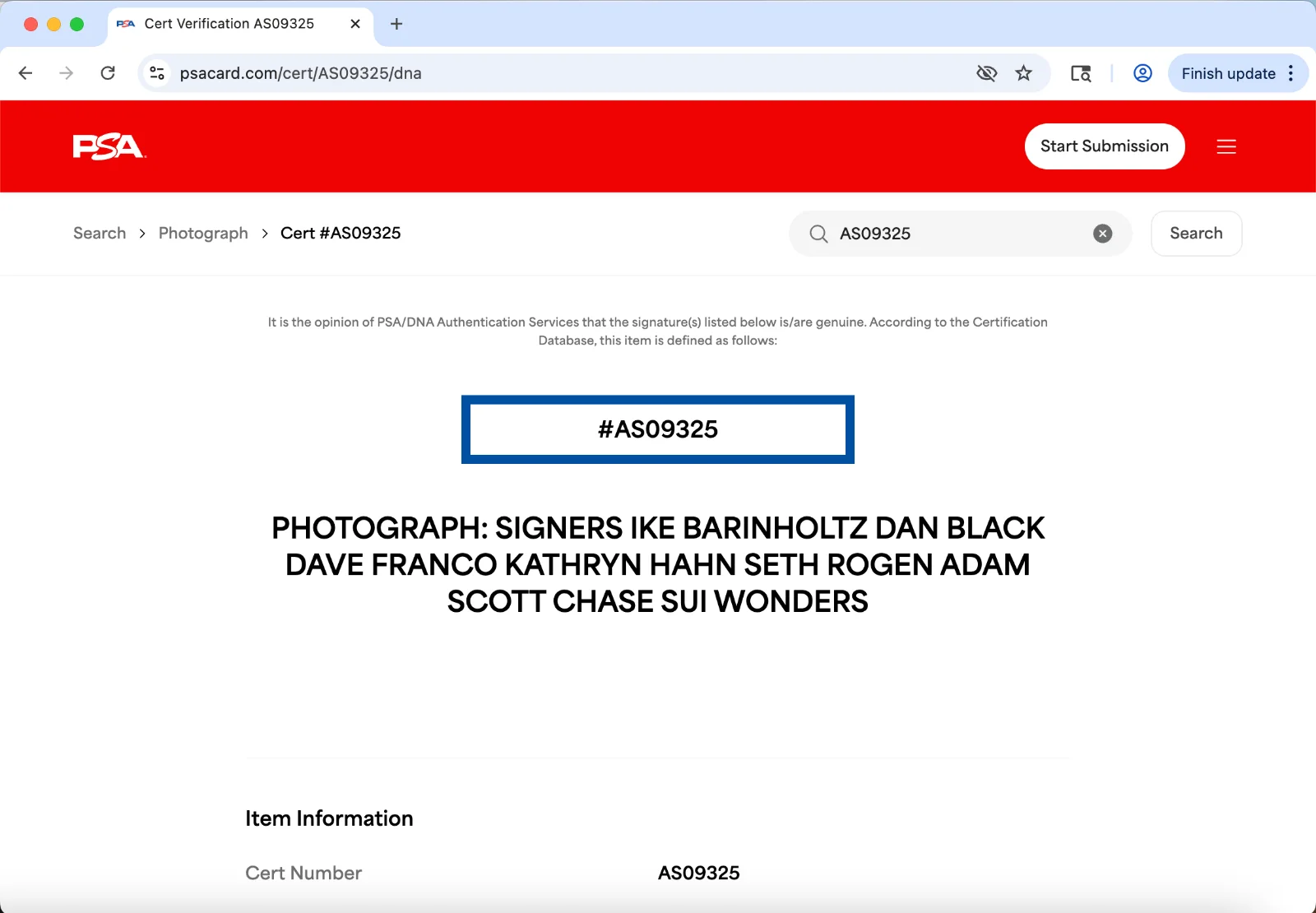
Task: Click the Start Submission button
Action: coord(1105,146)
